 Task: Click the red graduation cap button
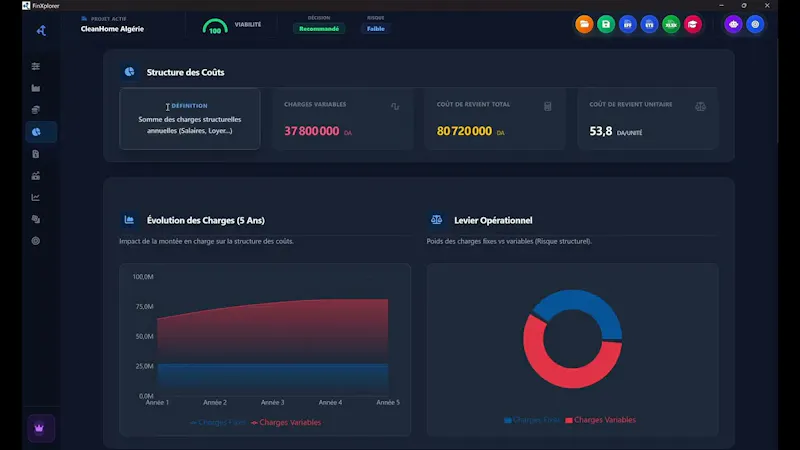click(693, 24)
